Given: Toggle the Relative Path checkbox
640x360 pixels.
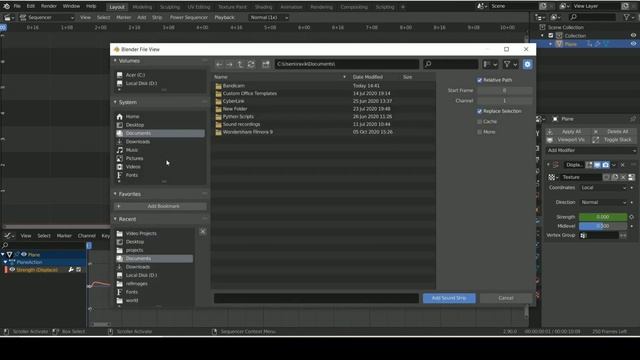Looking at the screenshot, I should point(480,80).
